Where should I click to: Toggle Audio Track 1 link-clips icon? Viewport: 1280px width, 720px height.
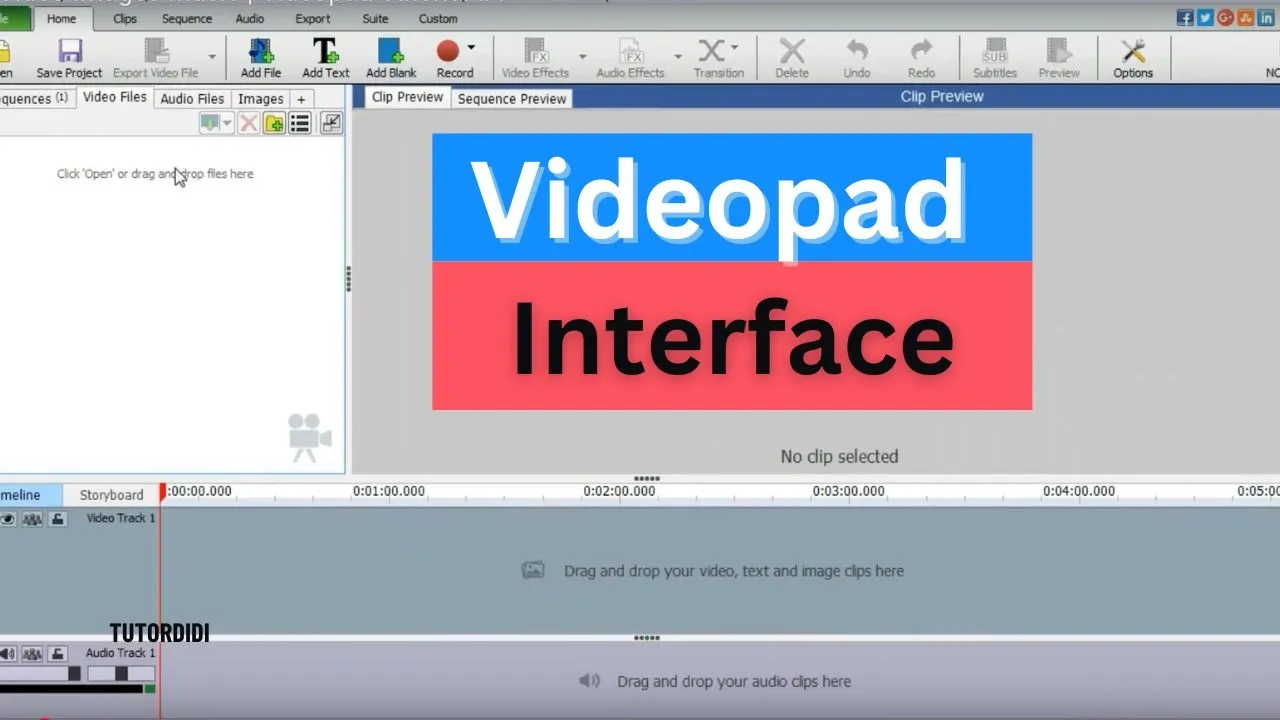(x=32, y=654)
